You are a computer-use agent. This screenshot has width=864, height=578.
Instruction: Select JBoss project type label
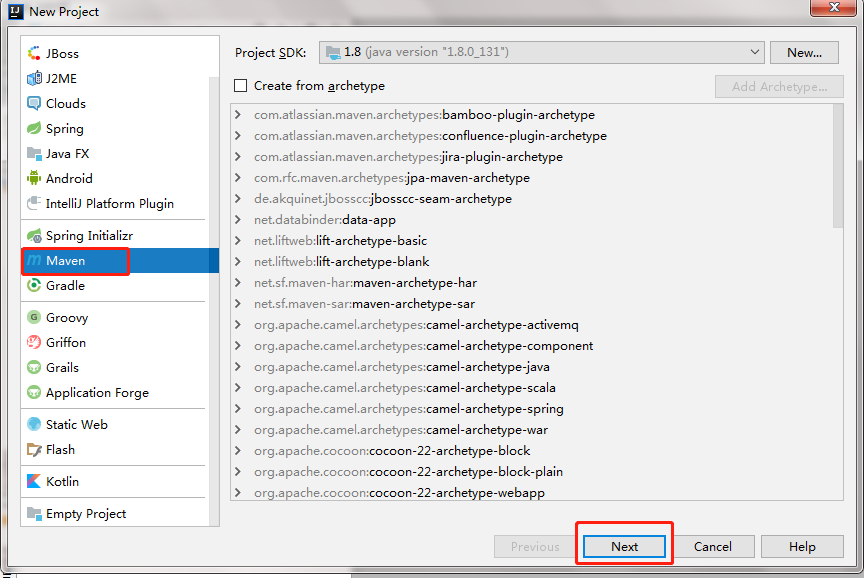[62, 53]
